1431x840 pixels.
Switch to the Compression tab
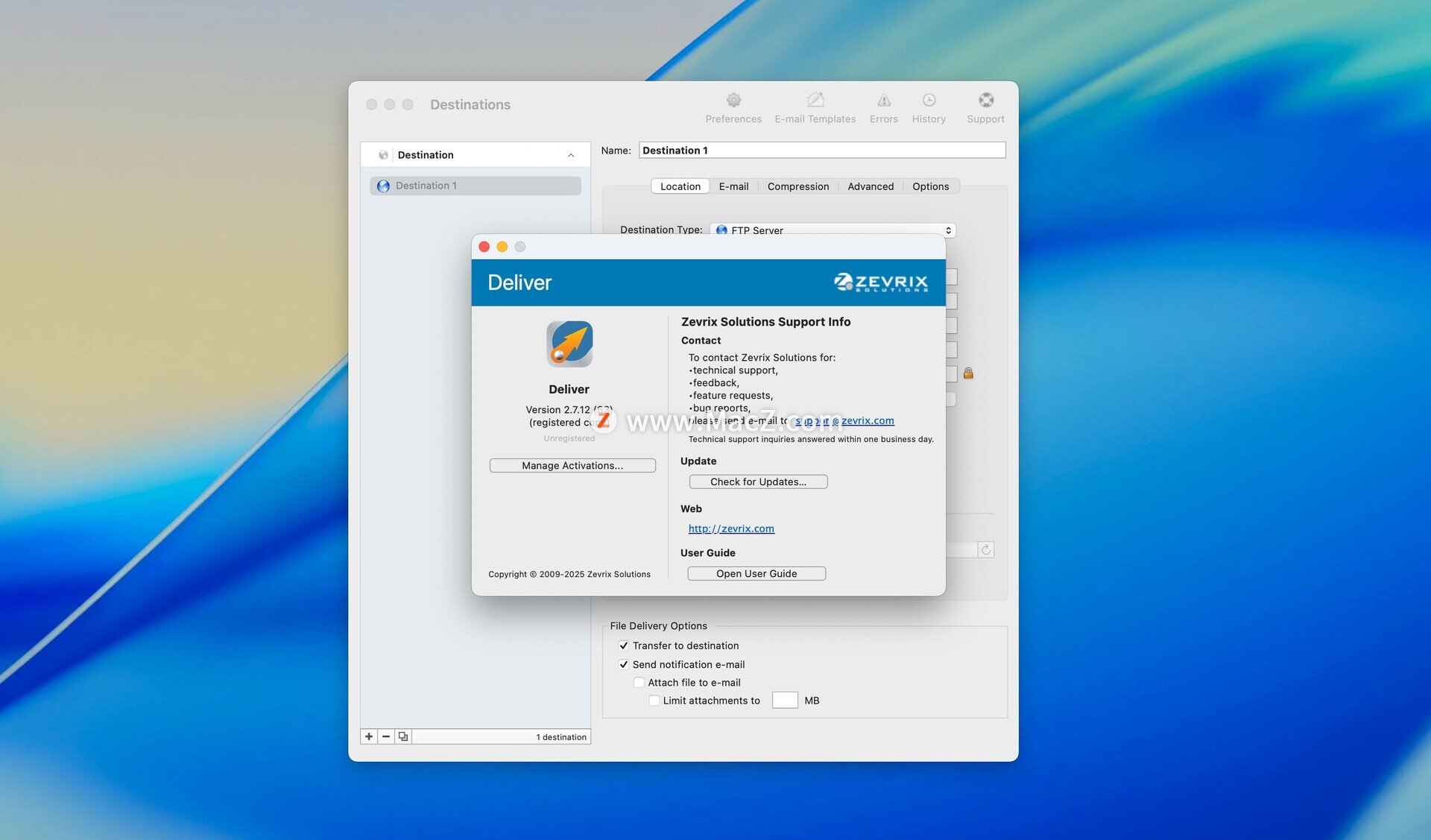[x=797, y=186]
